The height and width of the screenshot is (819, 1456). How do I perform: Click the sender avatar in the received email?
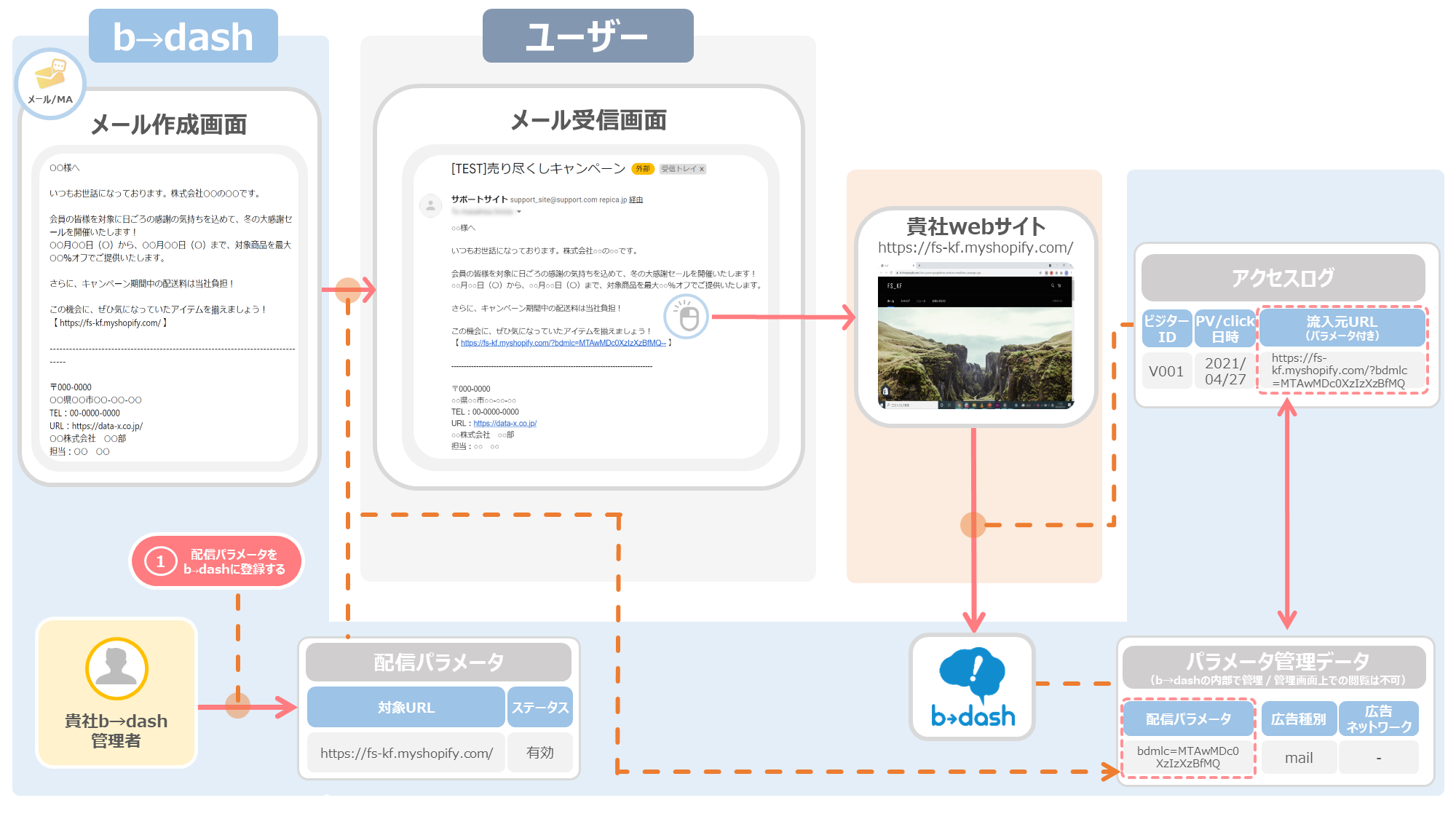[431, 206]
